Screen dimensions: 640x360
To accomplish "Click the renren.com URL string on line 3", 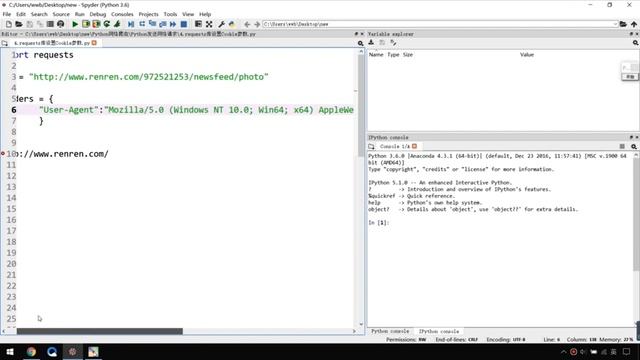I will [149, 77].
